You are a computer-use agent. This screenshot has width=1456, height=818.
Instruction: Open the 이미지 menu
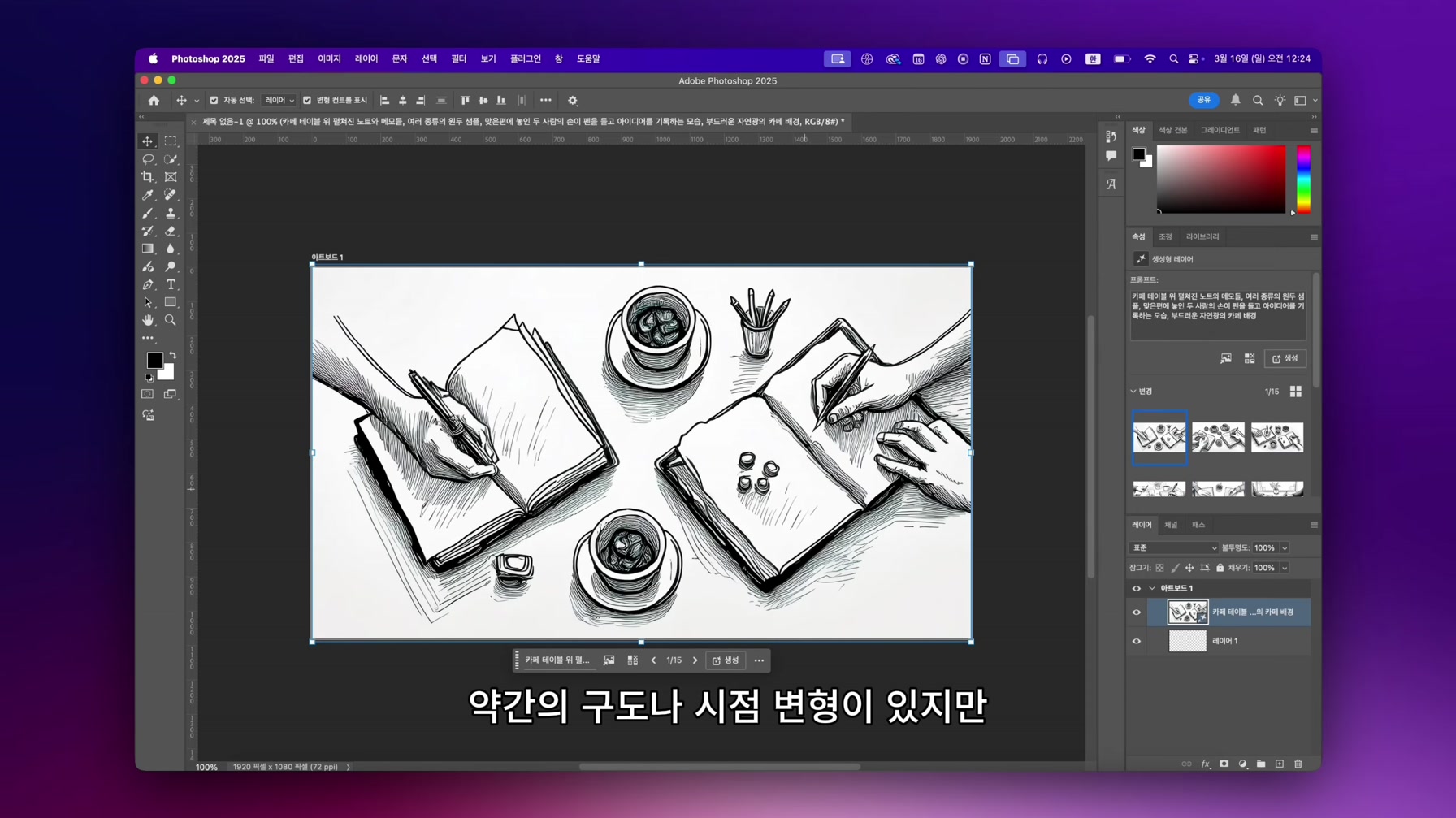coord(329,59)
